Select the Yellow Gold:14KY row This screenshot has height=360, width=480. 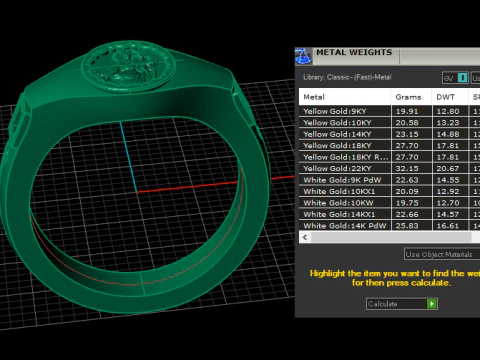pyautogui.click(x=389, y=134)
